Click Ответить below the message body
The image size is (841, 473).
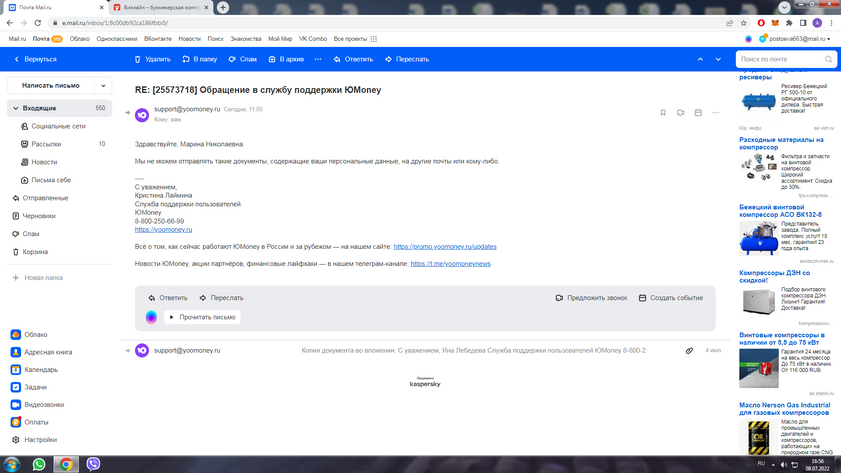coord(168,298)
